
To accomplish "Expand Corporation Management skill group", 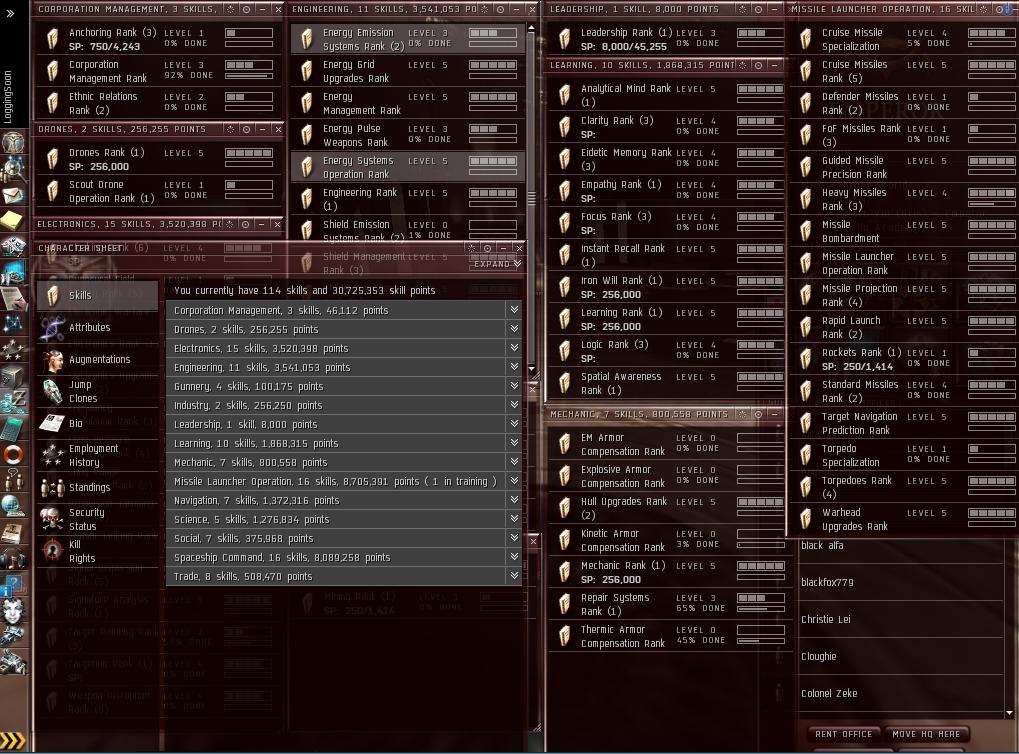I will [x=514, y=310].
